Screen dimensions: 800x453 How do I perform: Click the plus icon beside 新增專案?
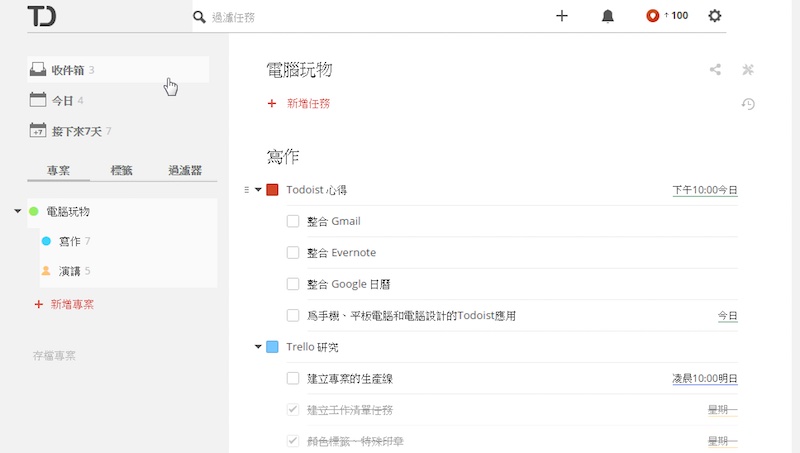pos(38,305)
